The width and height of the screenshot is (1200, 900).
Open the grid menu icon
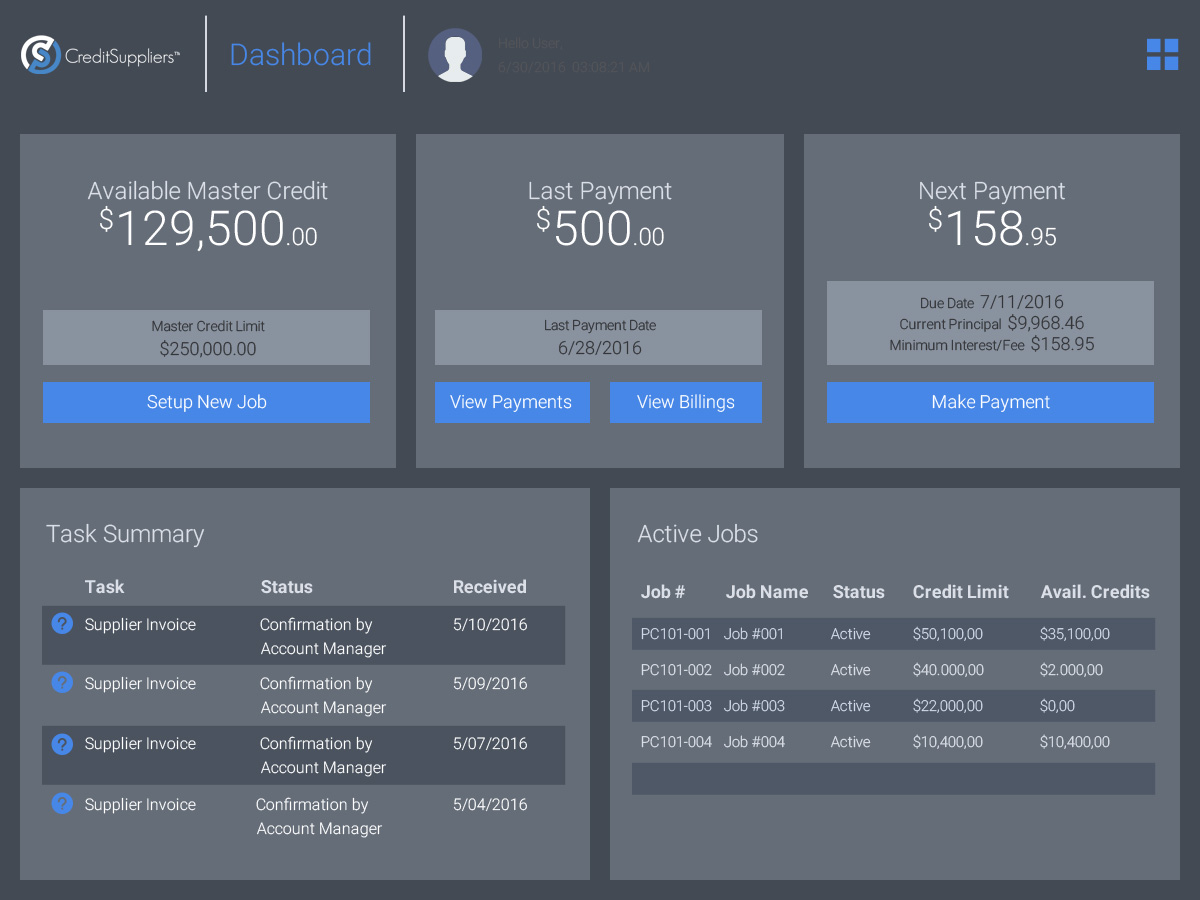click(x=1162, y=55)
